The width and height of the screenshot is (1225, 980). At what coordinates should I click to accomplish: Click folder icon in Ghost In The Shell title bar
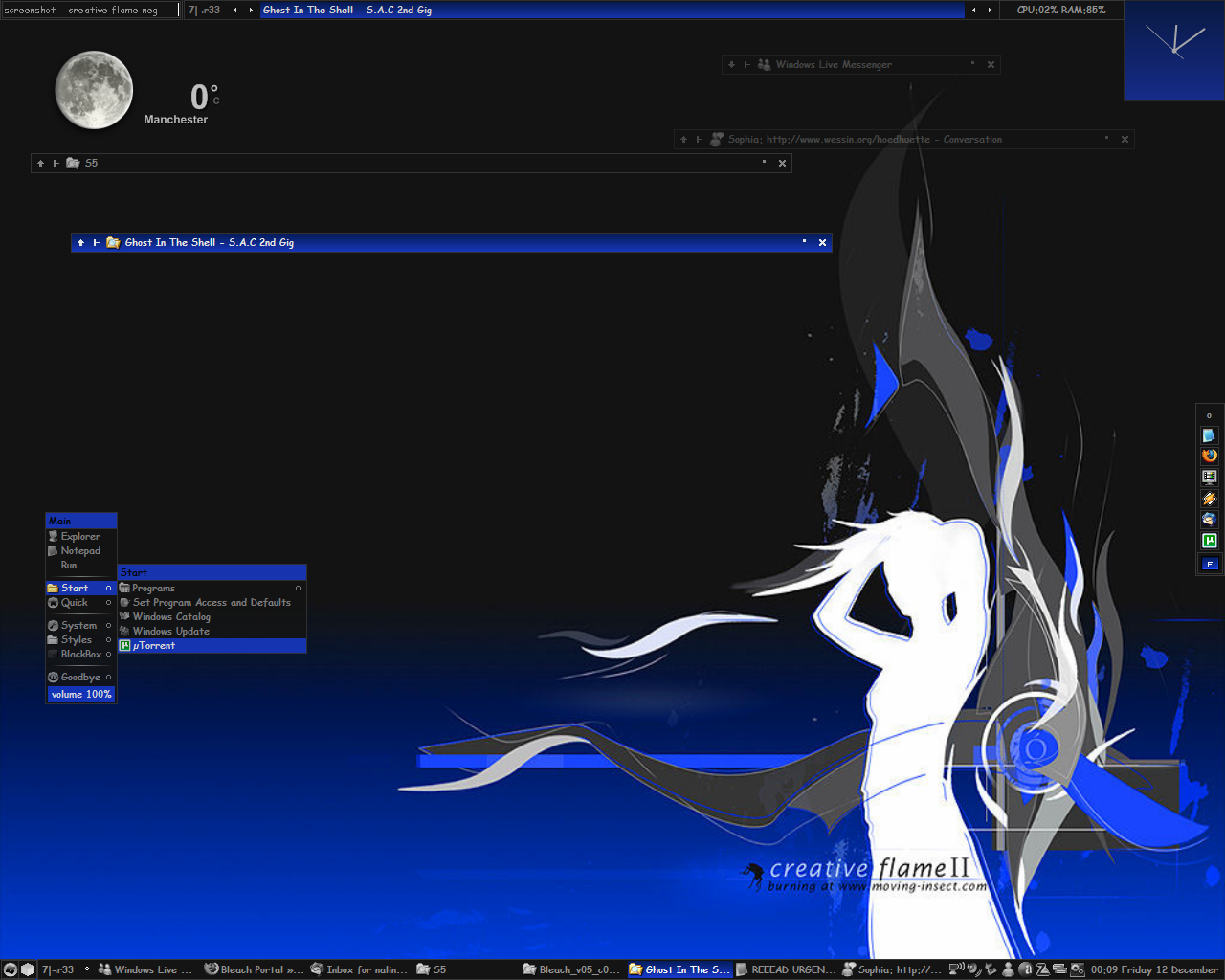[x=113, y=242]
